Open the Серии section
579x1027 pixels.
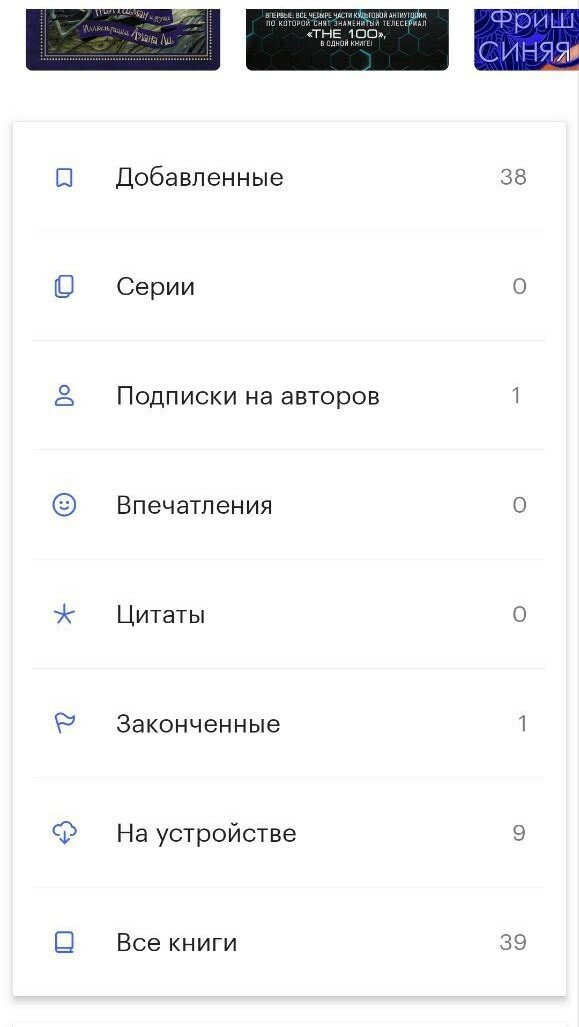289,286
